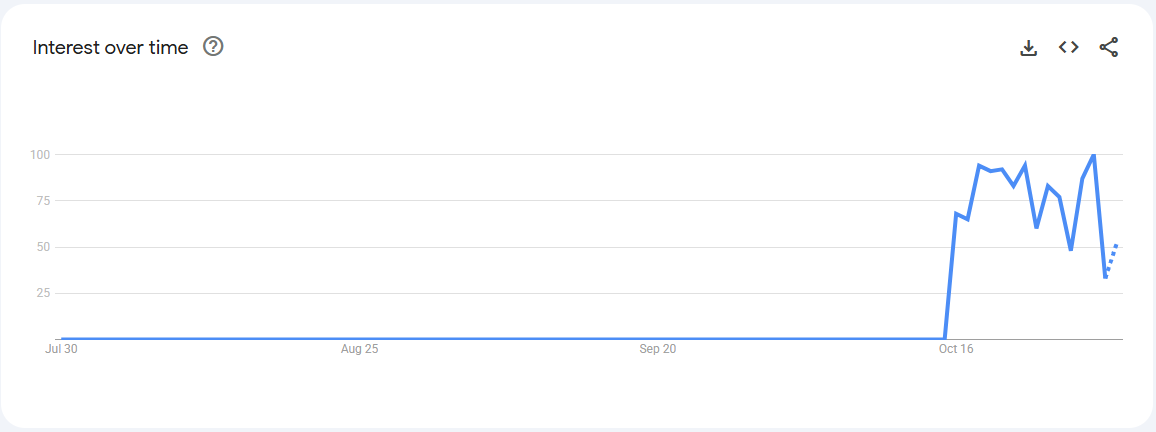Click the "Interest over time" heading
This screenshot has width=1156, height=432.
(110, 48)
